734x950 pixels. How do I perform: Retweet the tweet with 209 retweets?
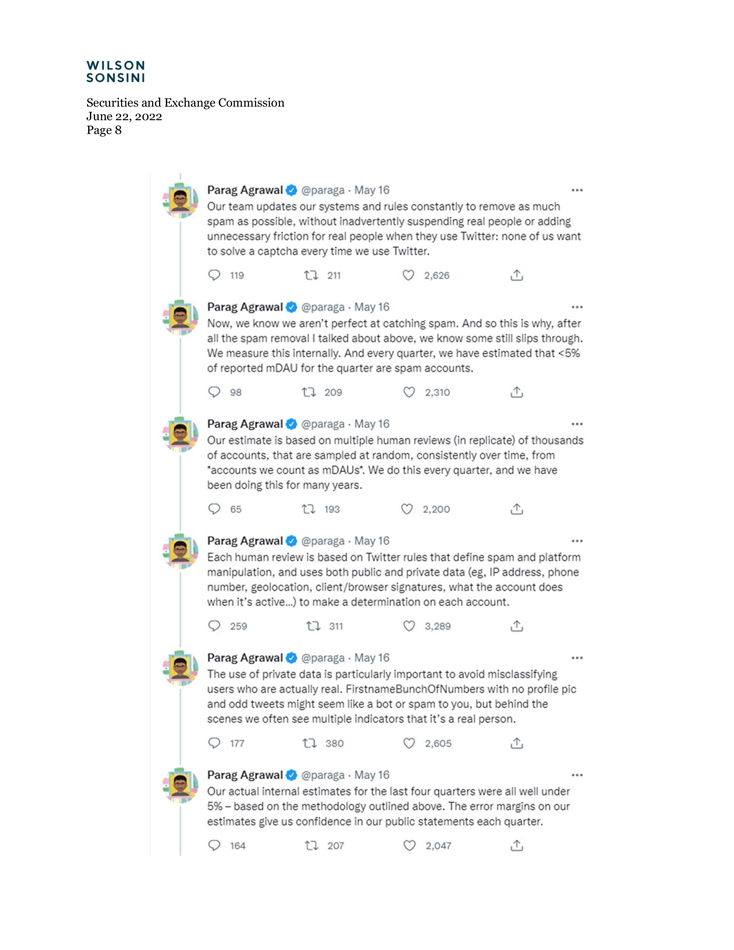310,392
